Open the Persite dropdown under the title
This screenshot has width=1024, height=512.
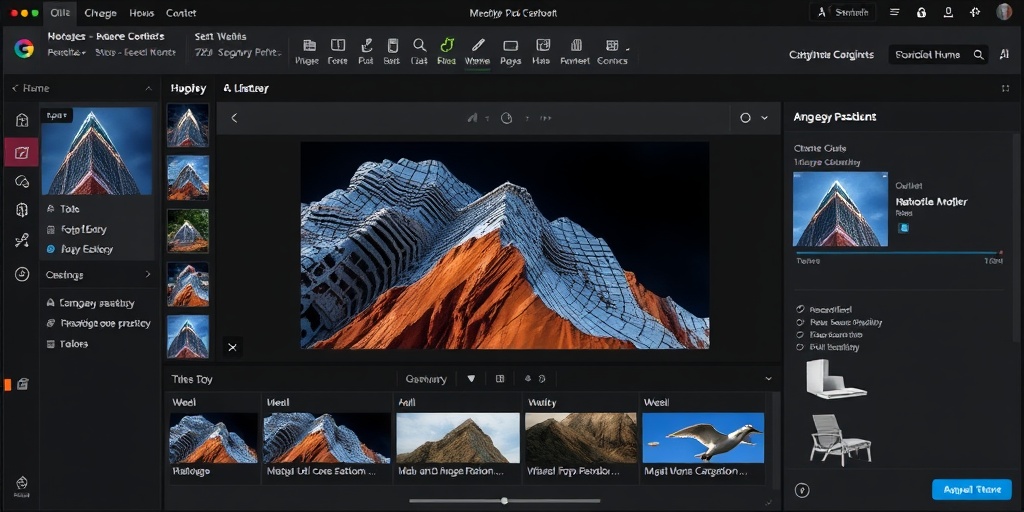click(67, 52)
